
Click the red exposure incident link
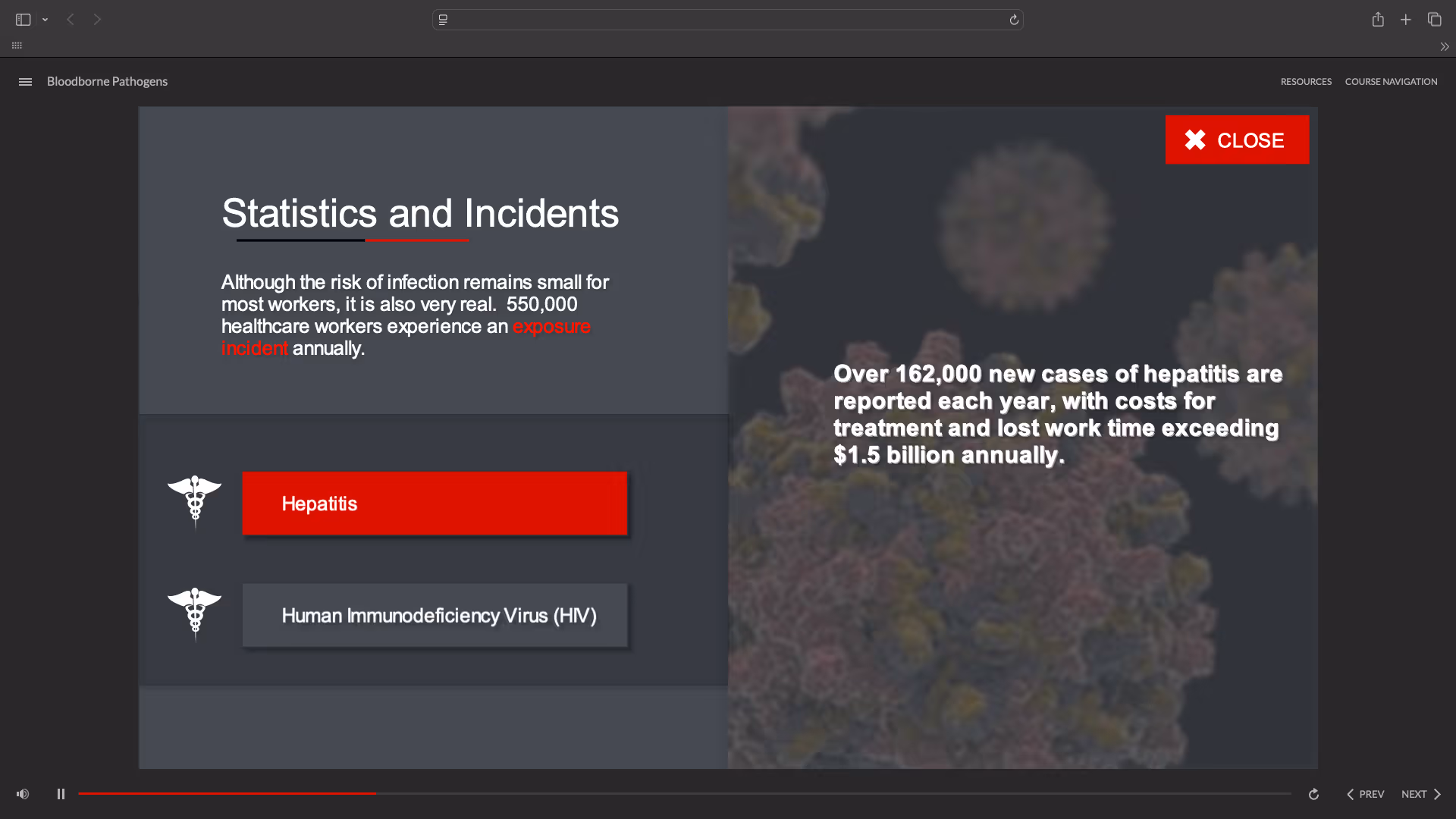coord(551,327)
